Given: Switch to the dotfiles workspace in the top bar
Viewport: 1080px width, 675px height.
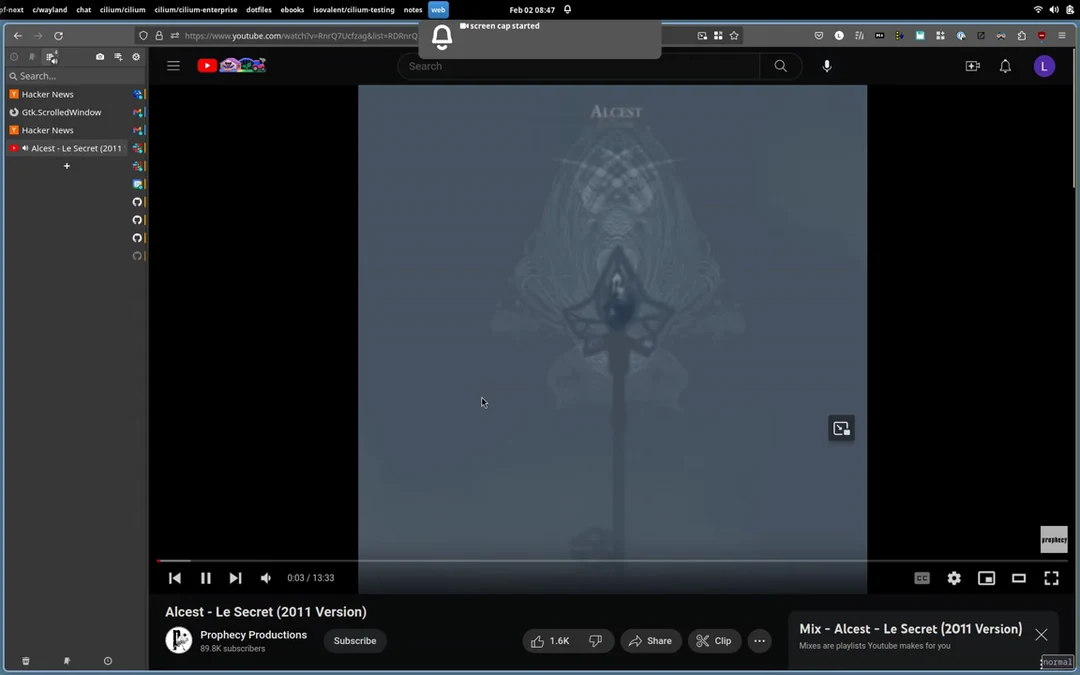Looking at the screenshot, I should [x=258, y=9].
